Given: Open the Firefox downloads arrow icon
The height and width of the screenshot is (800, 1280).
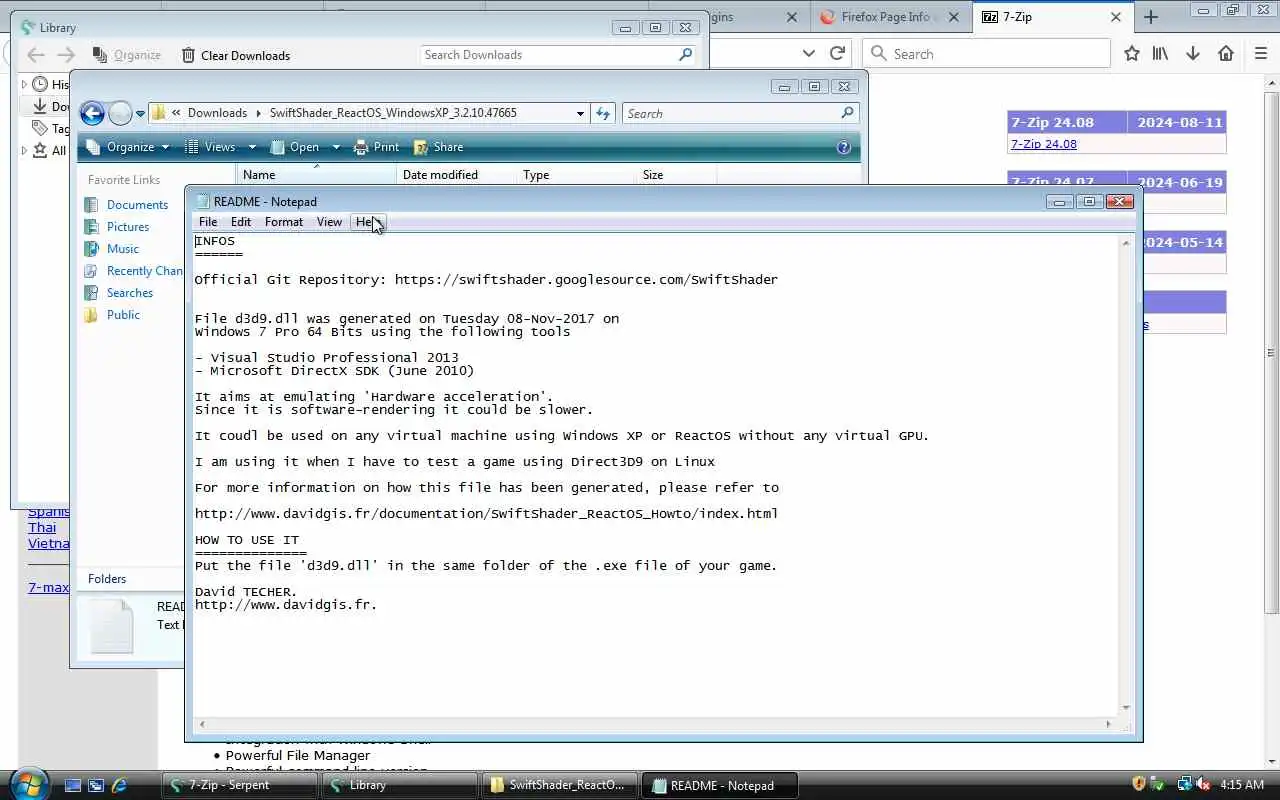Looking at the screenshot, I should tap(1192, 54).
